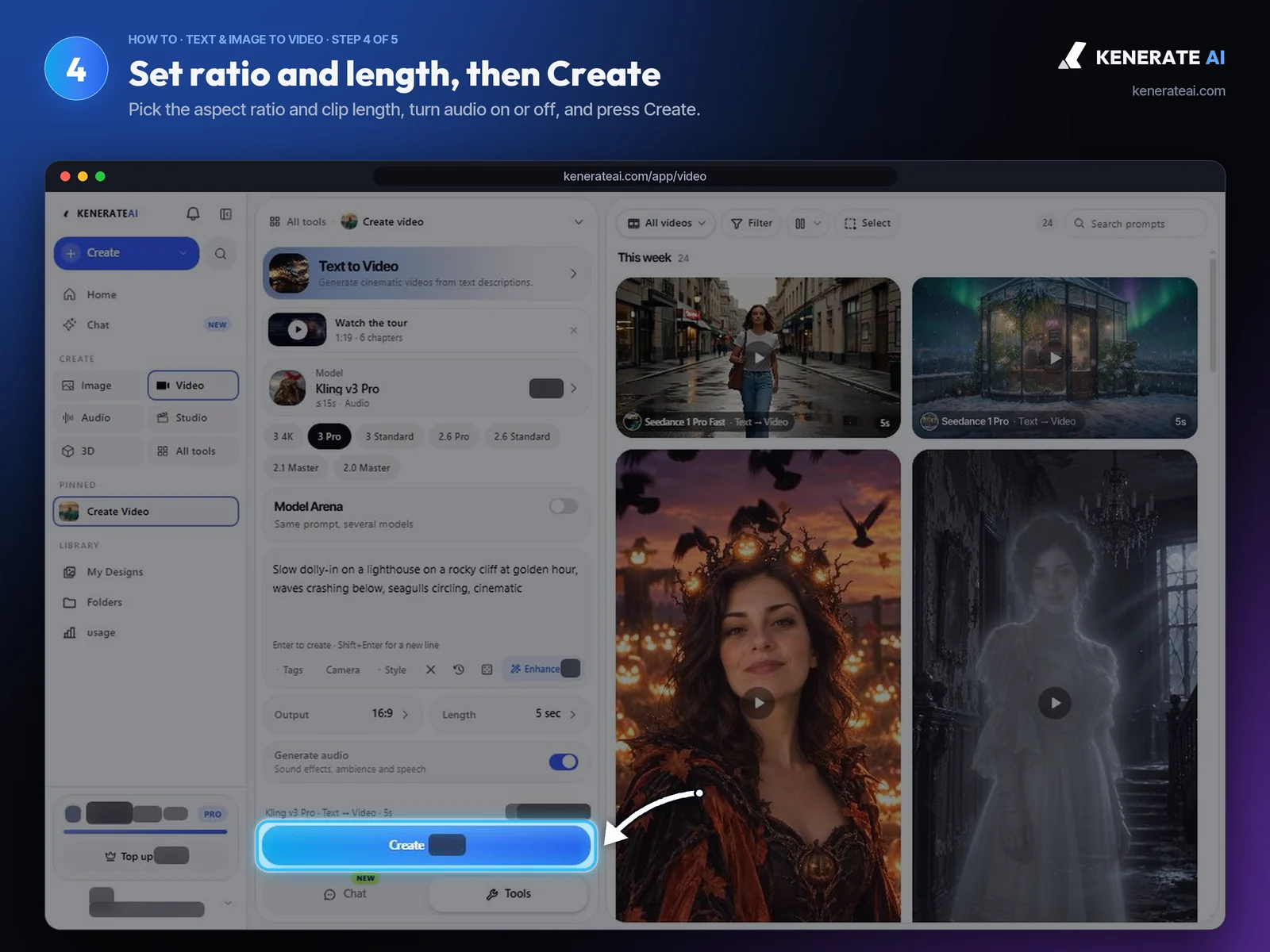Clear prompt with the X icon
This screenshot has height=952, width=1270.
[431, 670]
